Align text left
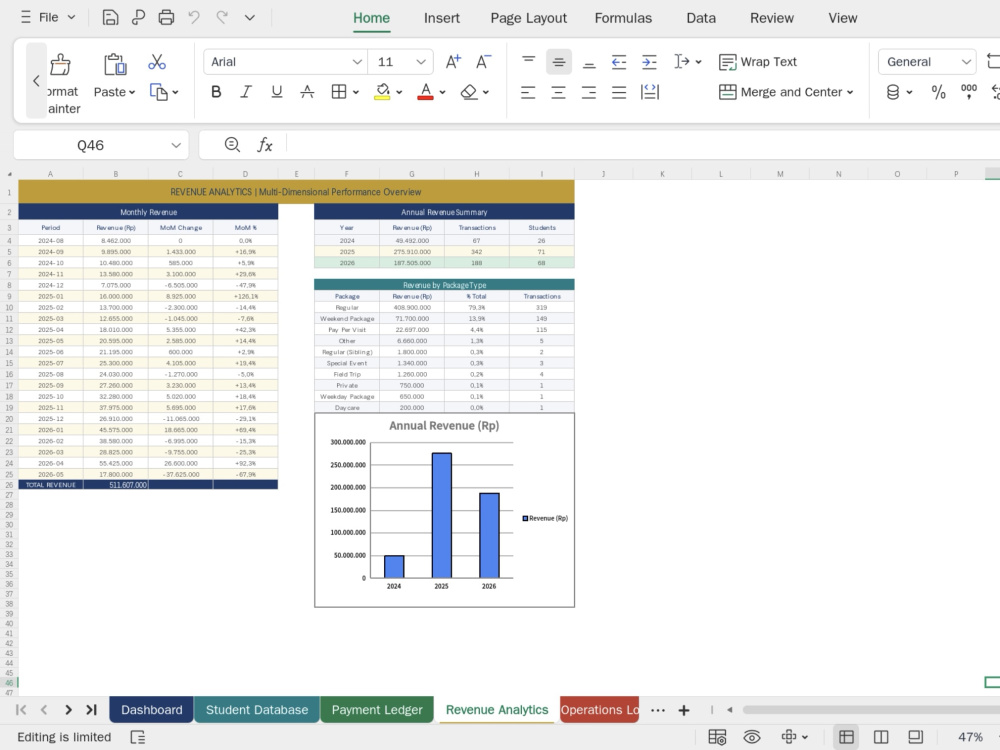Image resolution: width=1000 pixels, height=750 pixels. [528, 92]
